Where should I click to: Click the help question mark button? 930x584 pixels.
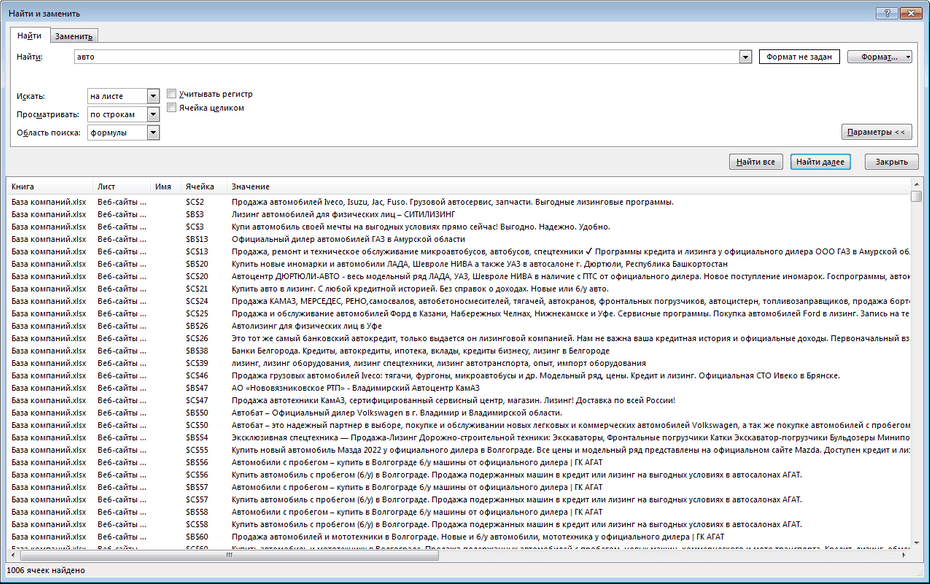click(x=887, y=13)
